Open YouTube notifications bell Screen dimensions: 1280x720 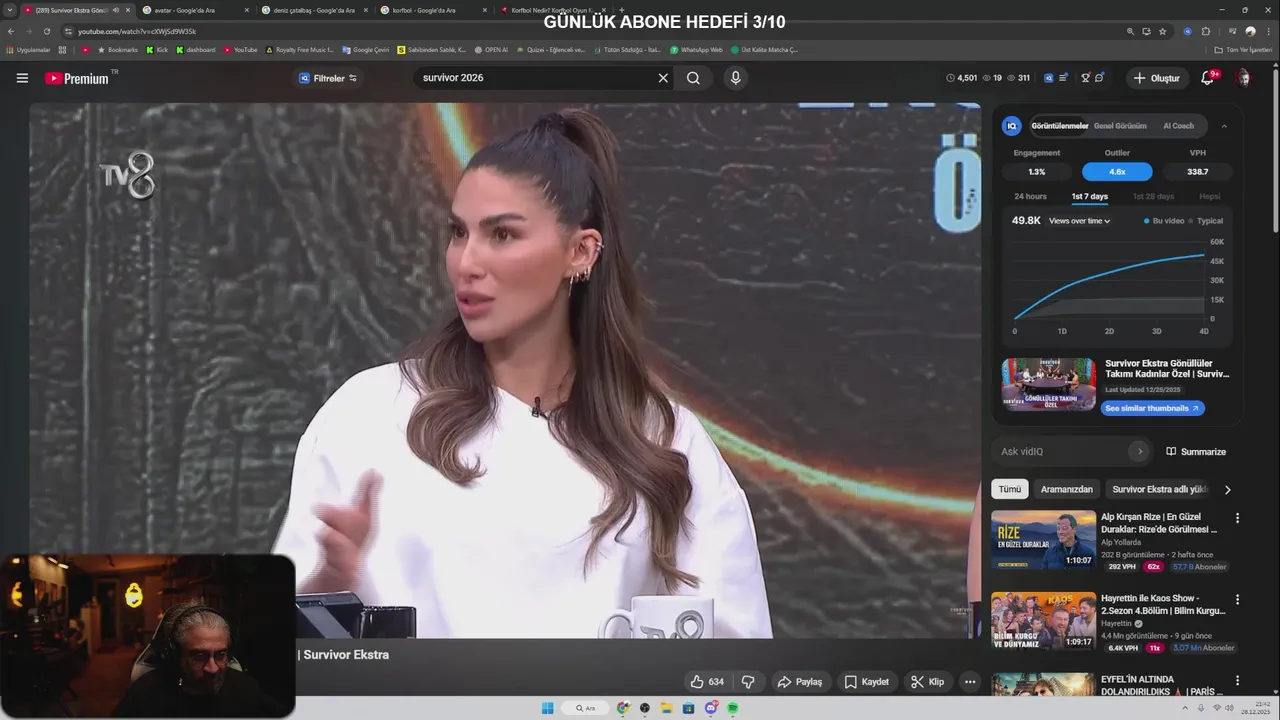pyautogui.click(x=1207, y=78)
